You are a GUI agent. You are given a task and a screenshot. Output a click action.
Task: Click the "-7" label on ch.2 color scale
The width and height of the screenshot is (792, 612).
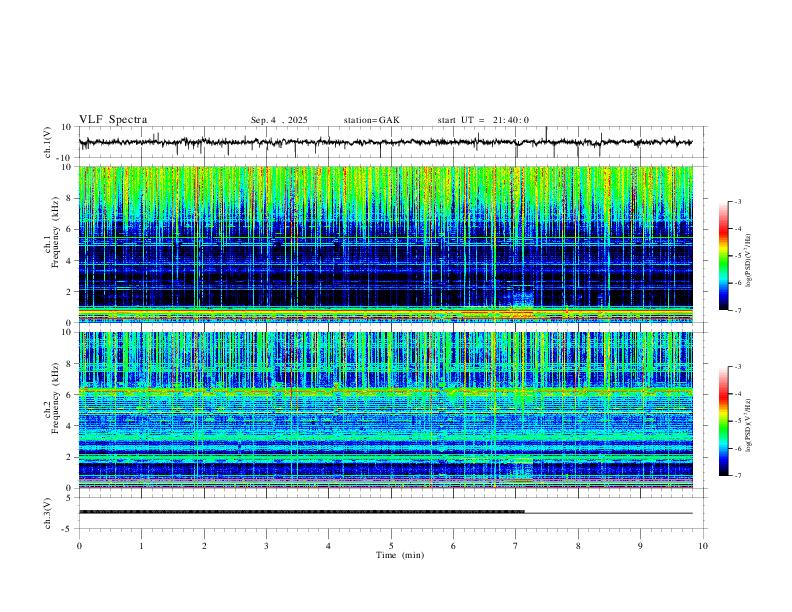737,475
